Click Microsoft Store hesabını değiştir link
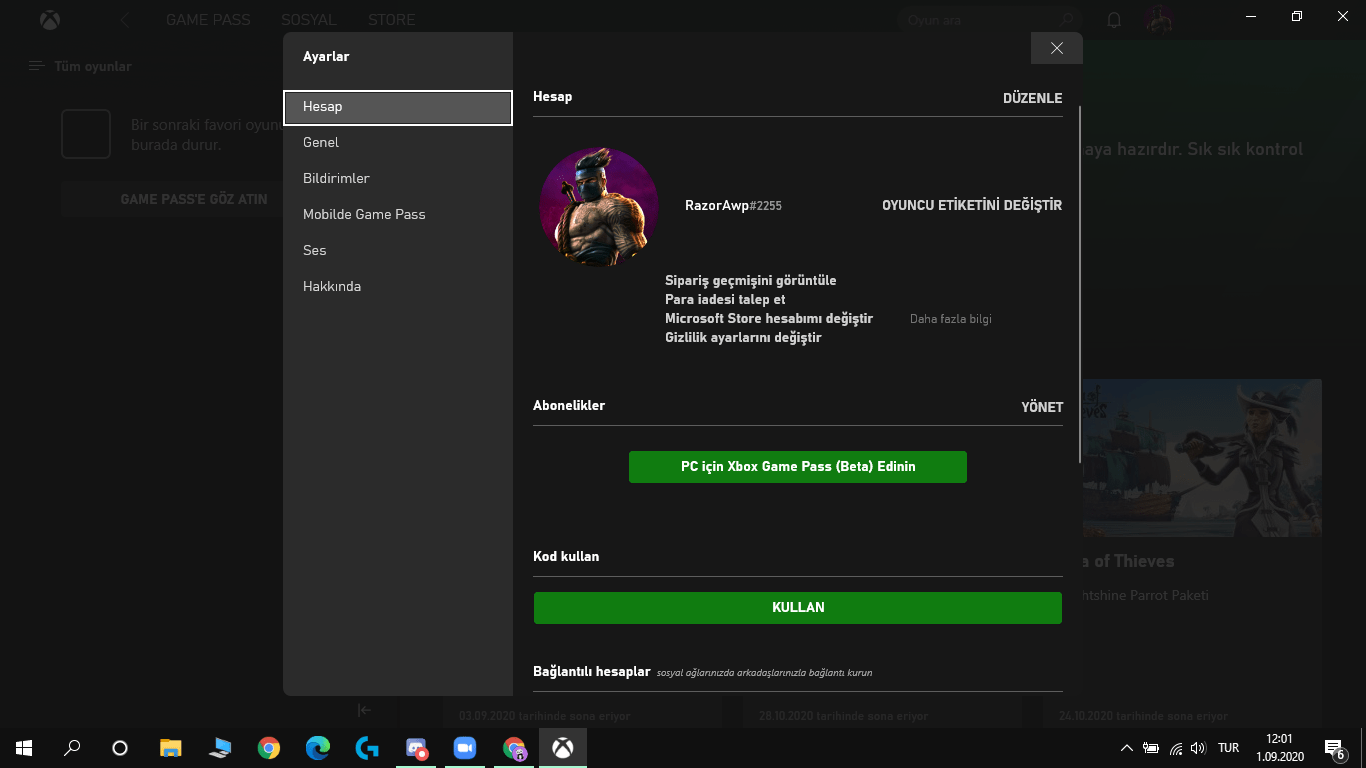 (769, 318)
